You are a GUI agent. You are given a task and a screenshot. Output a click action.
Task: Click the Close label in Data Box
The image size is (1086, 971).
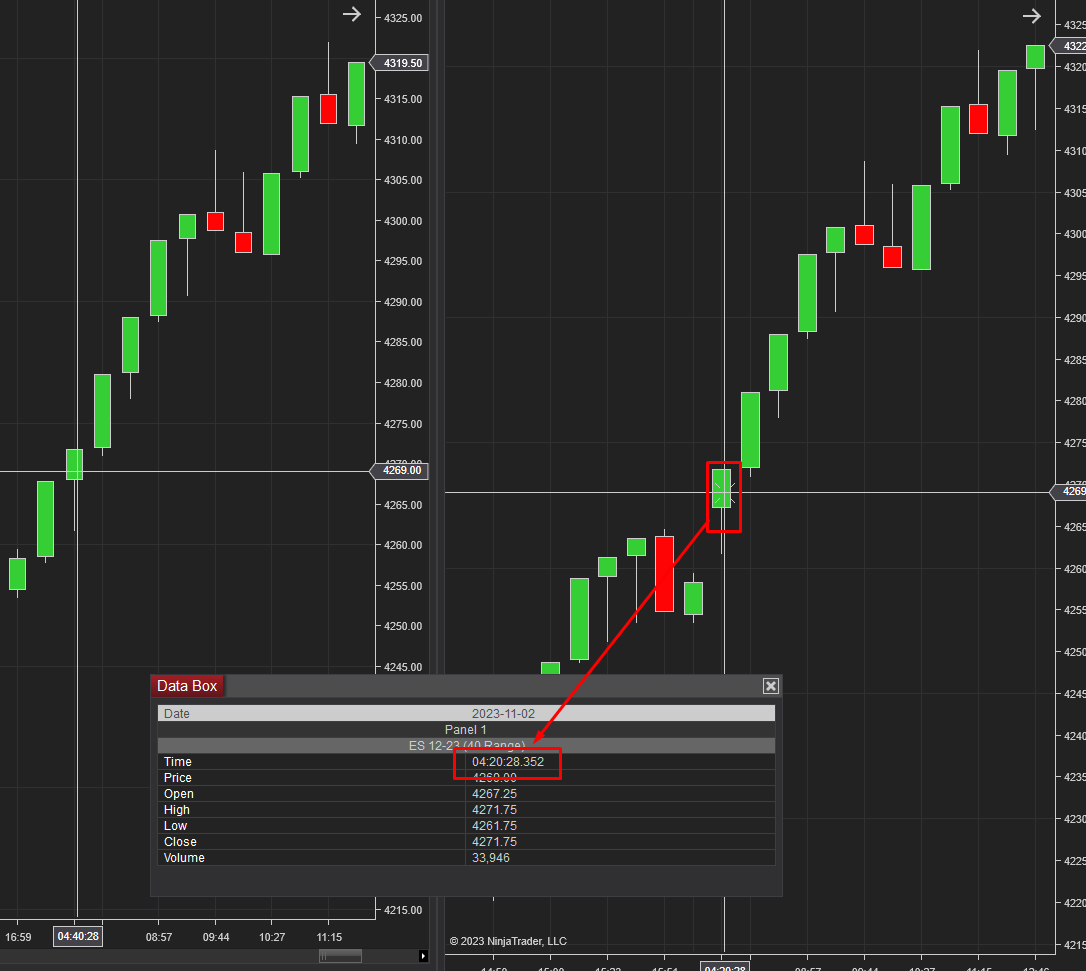tap(180, 841)
